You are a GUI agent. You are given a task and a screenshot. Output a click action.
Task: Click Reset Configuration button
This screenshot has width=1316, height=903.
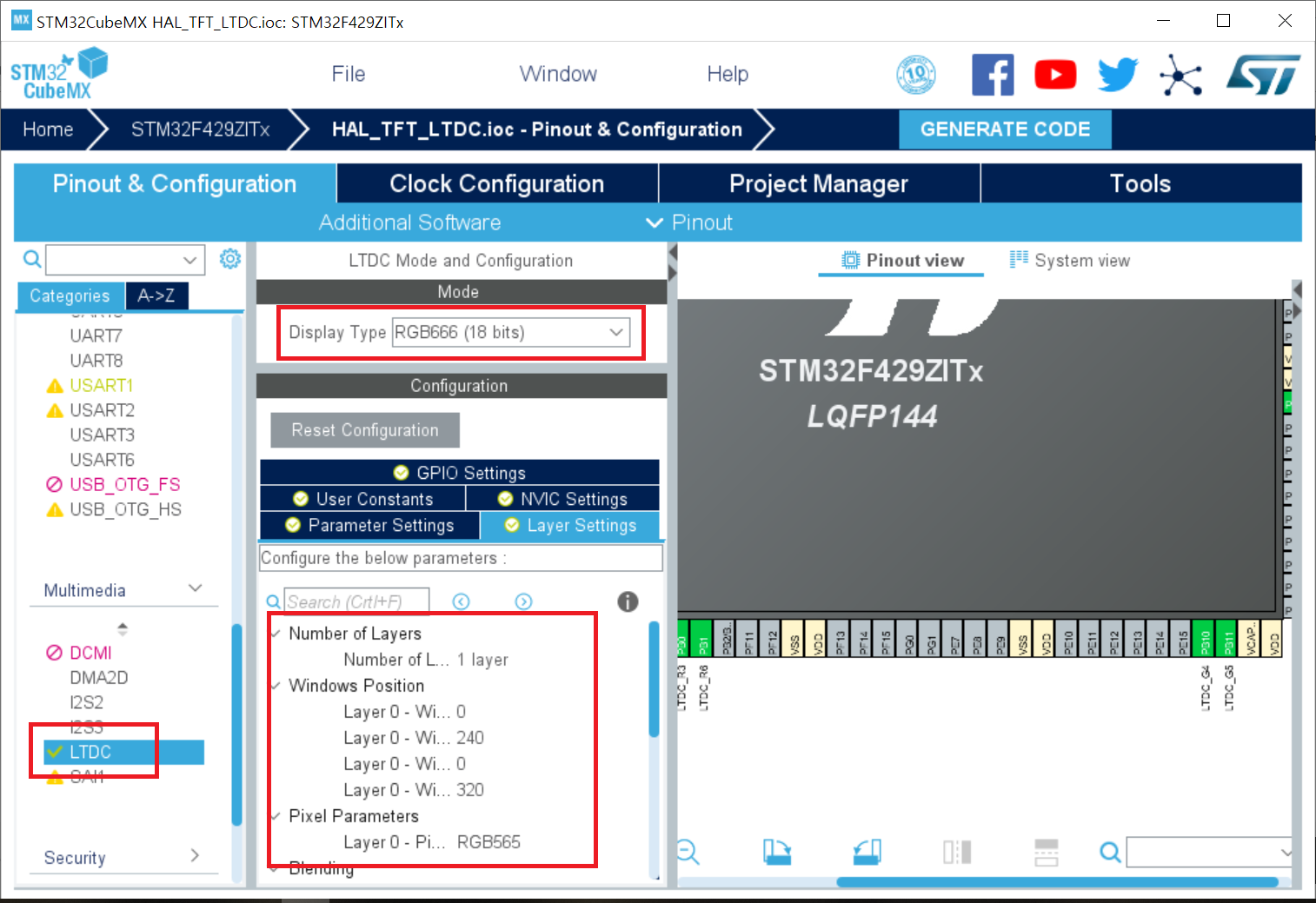click(365, 430)
